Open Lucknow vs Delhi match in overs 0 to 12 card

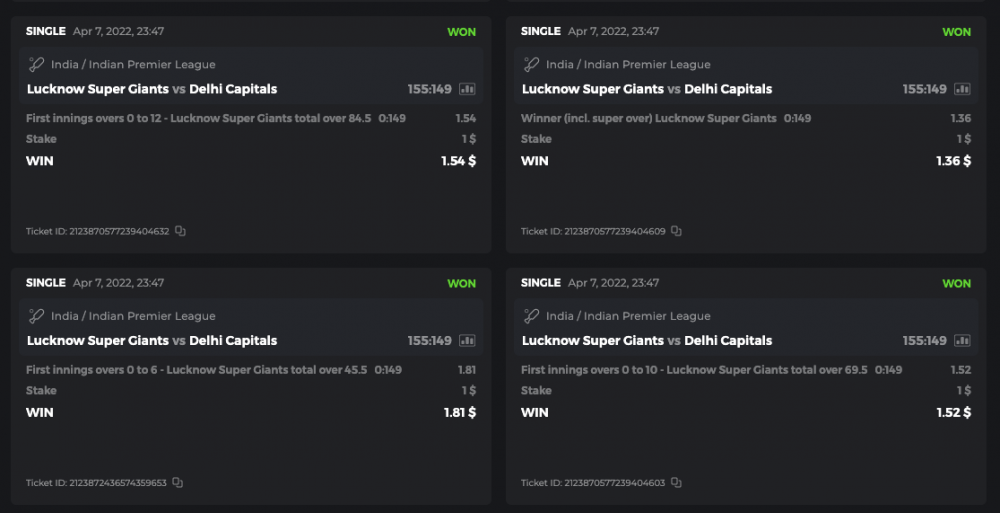(152, 89)
